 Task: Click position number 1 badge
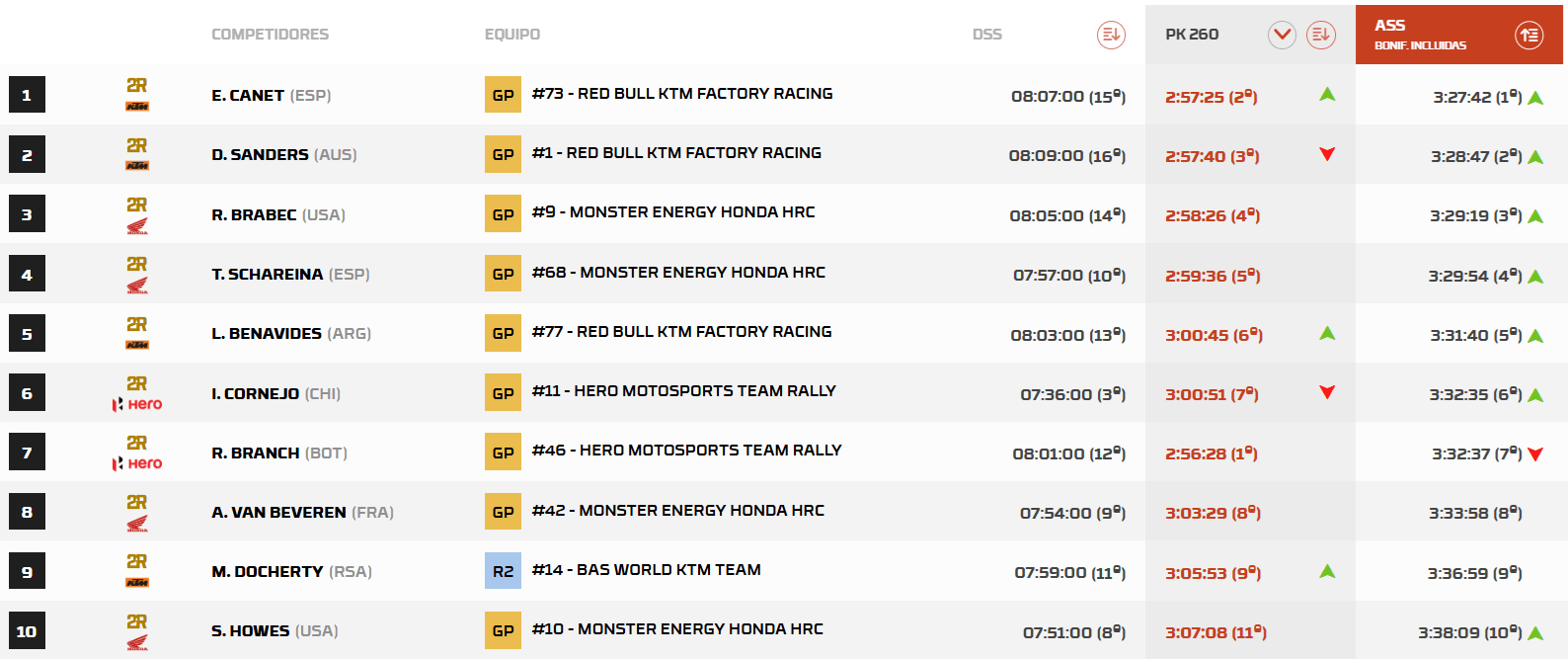tap(27, 96)
